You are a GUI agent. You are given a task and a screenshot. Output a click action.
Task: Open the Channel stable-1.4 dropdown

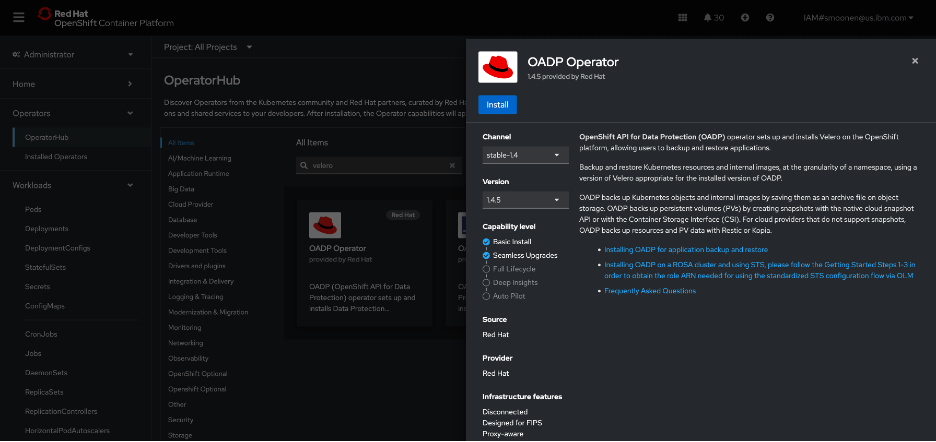(525, 155)
